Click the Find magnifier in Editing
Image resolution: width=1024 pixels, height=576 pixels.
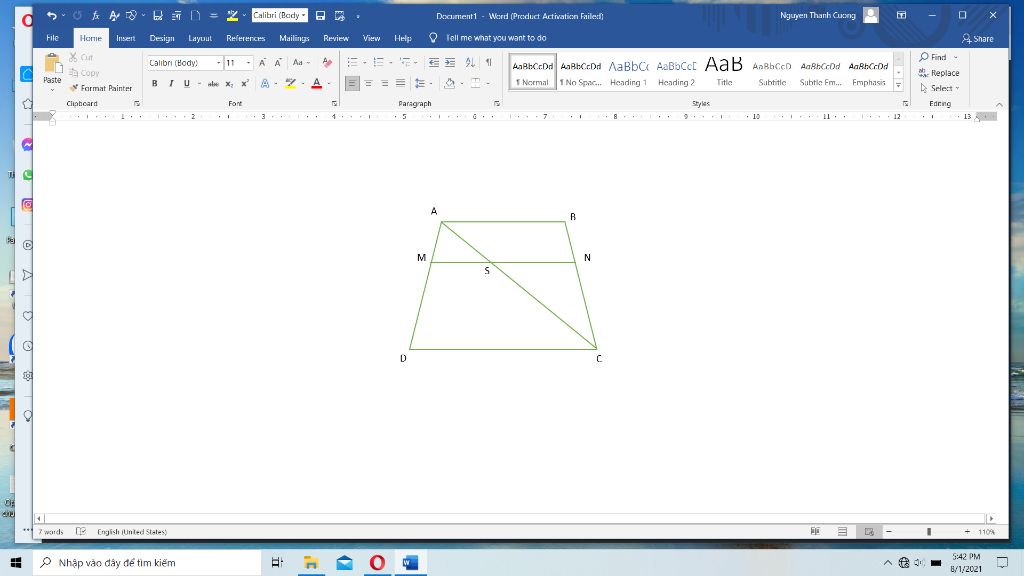tap(933, 57)
